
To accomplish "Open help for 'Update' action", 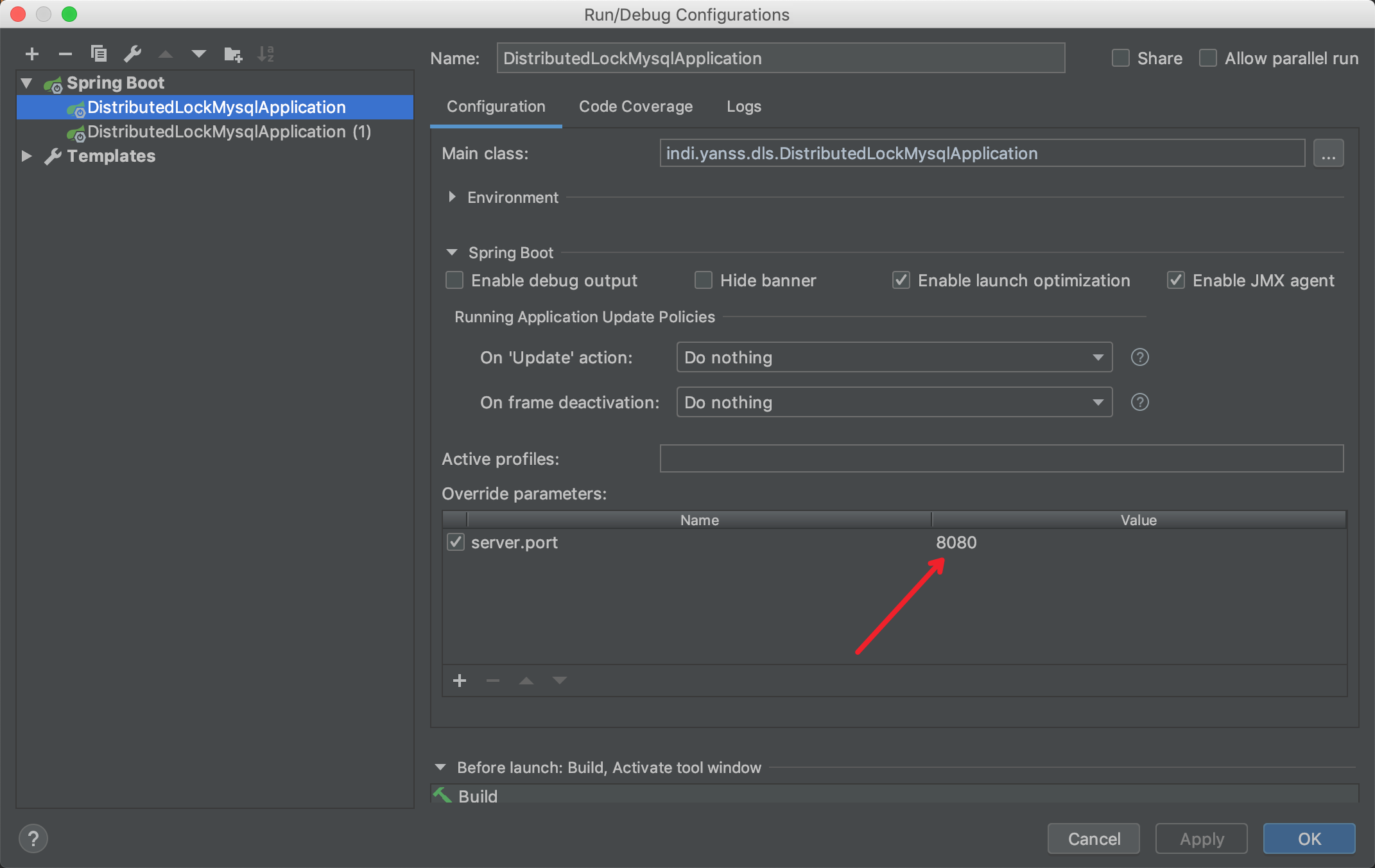I will coord(1139,357).
